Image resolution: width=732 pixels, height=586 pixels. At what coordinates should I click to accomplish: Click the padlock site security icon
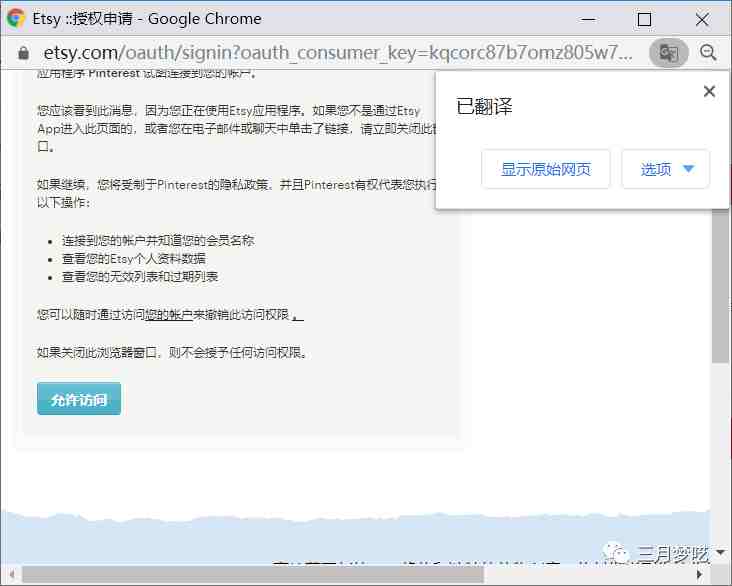pos(23,53)
